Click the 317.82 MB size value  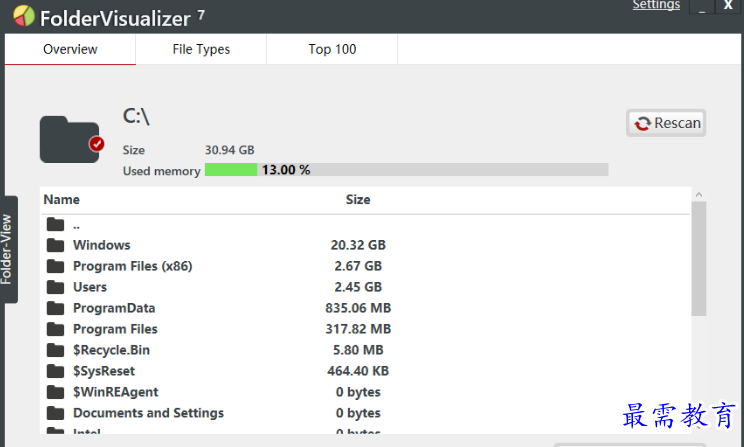(358, 329)
